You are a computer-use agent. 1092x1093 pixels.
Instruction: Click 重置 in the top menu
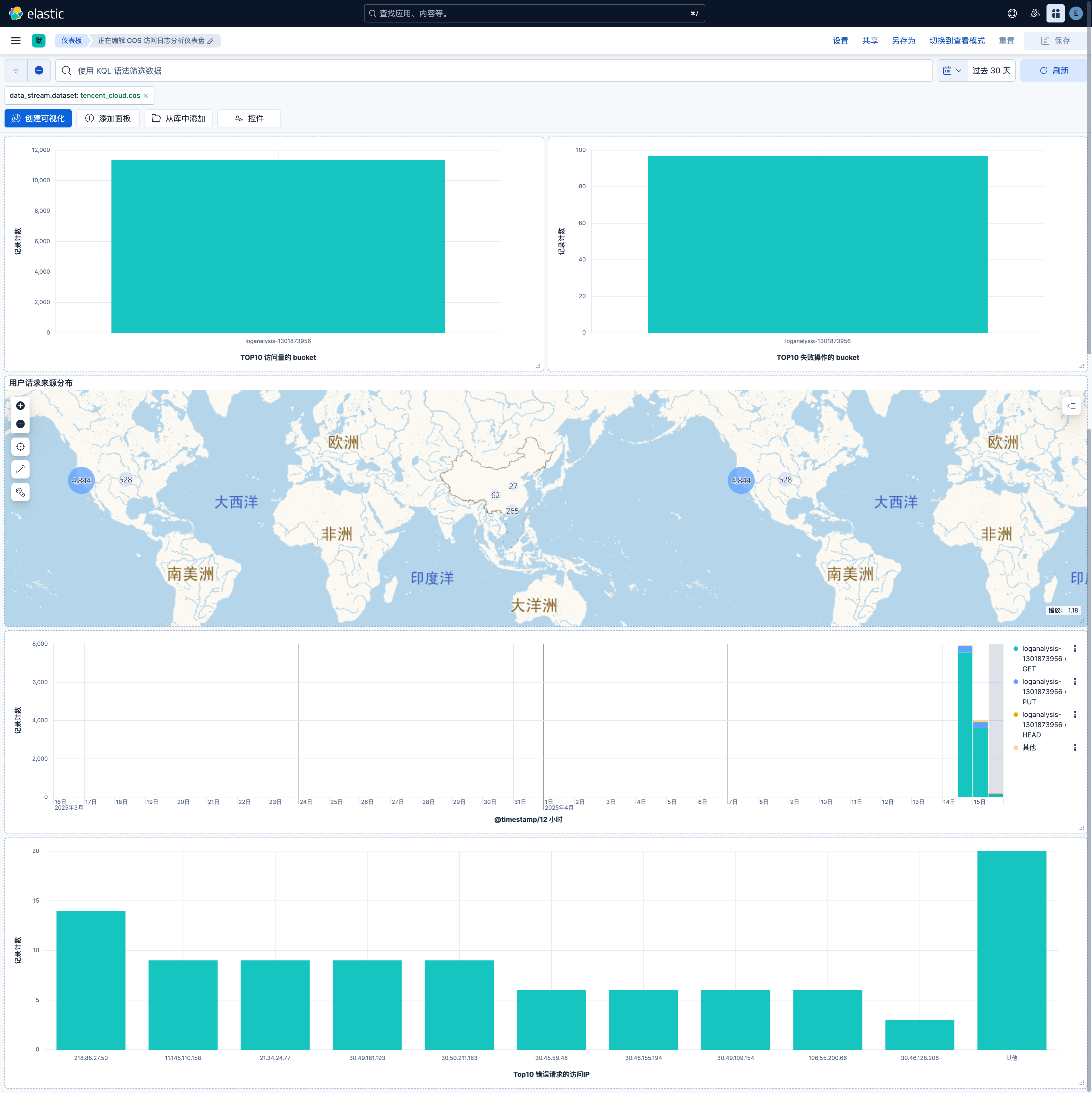(x=1006, y=41)
